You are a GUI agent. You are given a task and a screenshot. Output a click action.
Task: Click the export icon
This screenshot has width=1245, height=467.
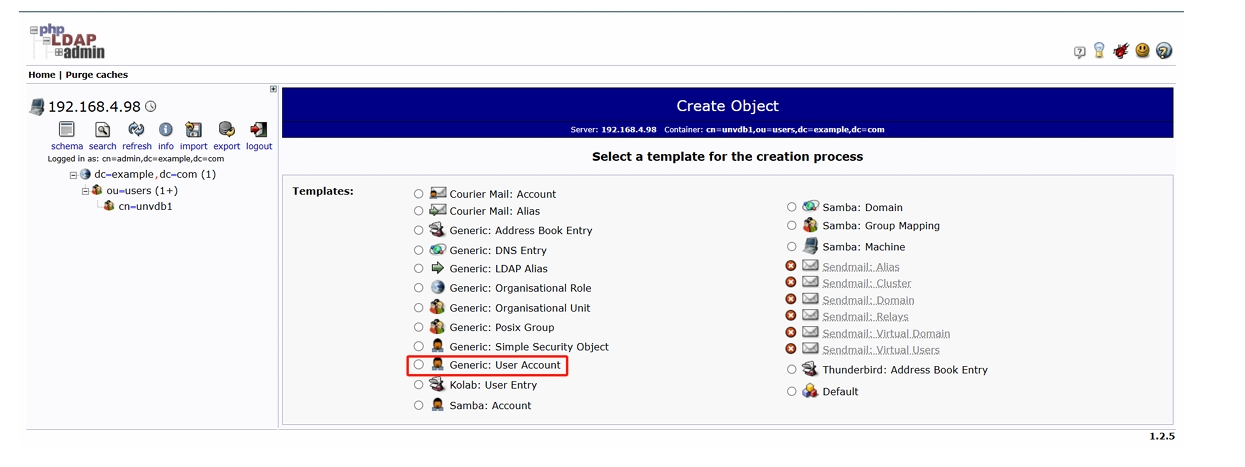(x=227, y=130)
